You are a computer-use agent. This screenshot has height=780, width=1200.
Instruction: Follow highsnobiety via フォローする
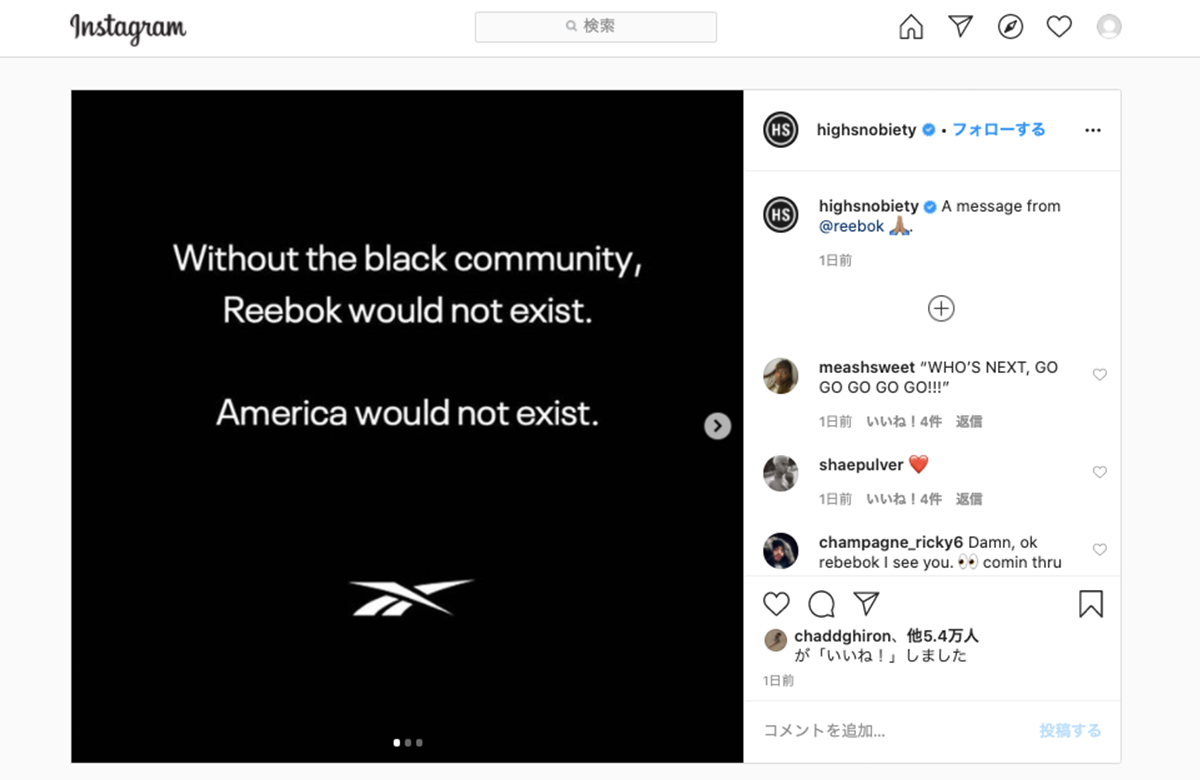998,130
